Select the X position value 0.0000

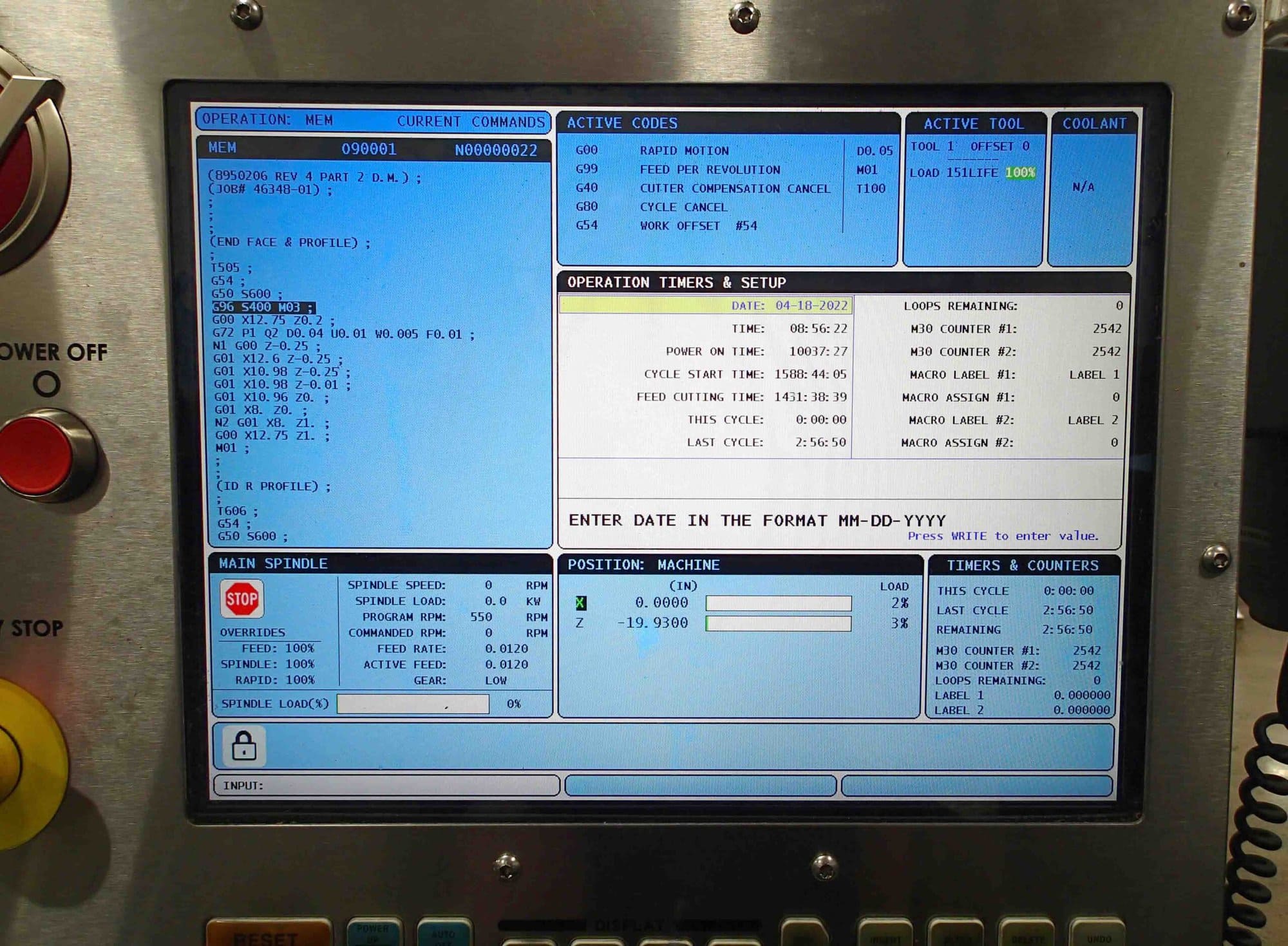point(661,603)
